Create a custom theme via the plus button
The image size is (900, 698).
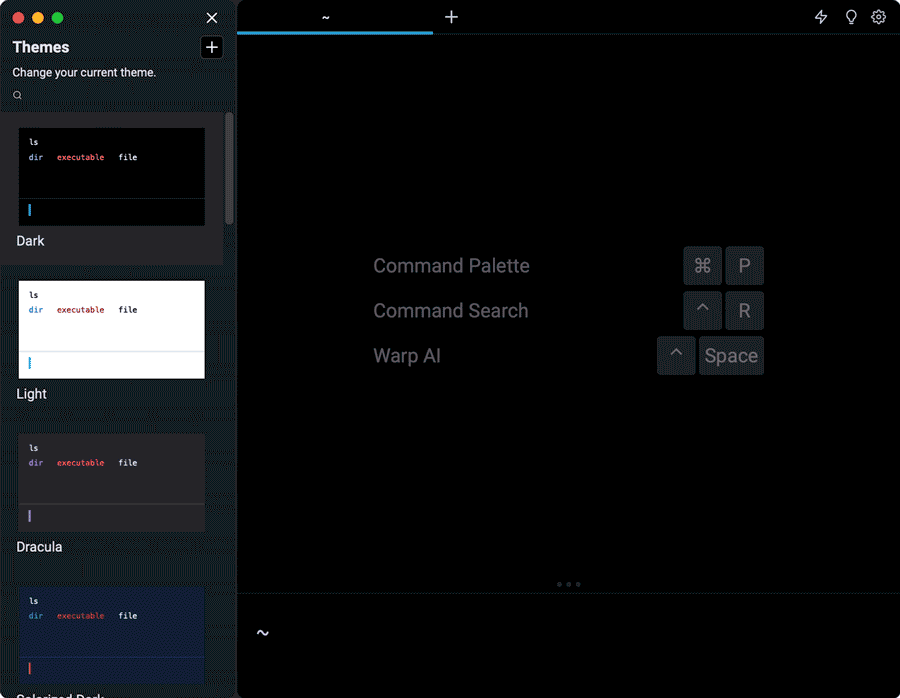211,47
